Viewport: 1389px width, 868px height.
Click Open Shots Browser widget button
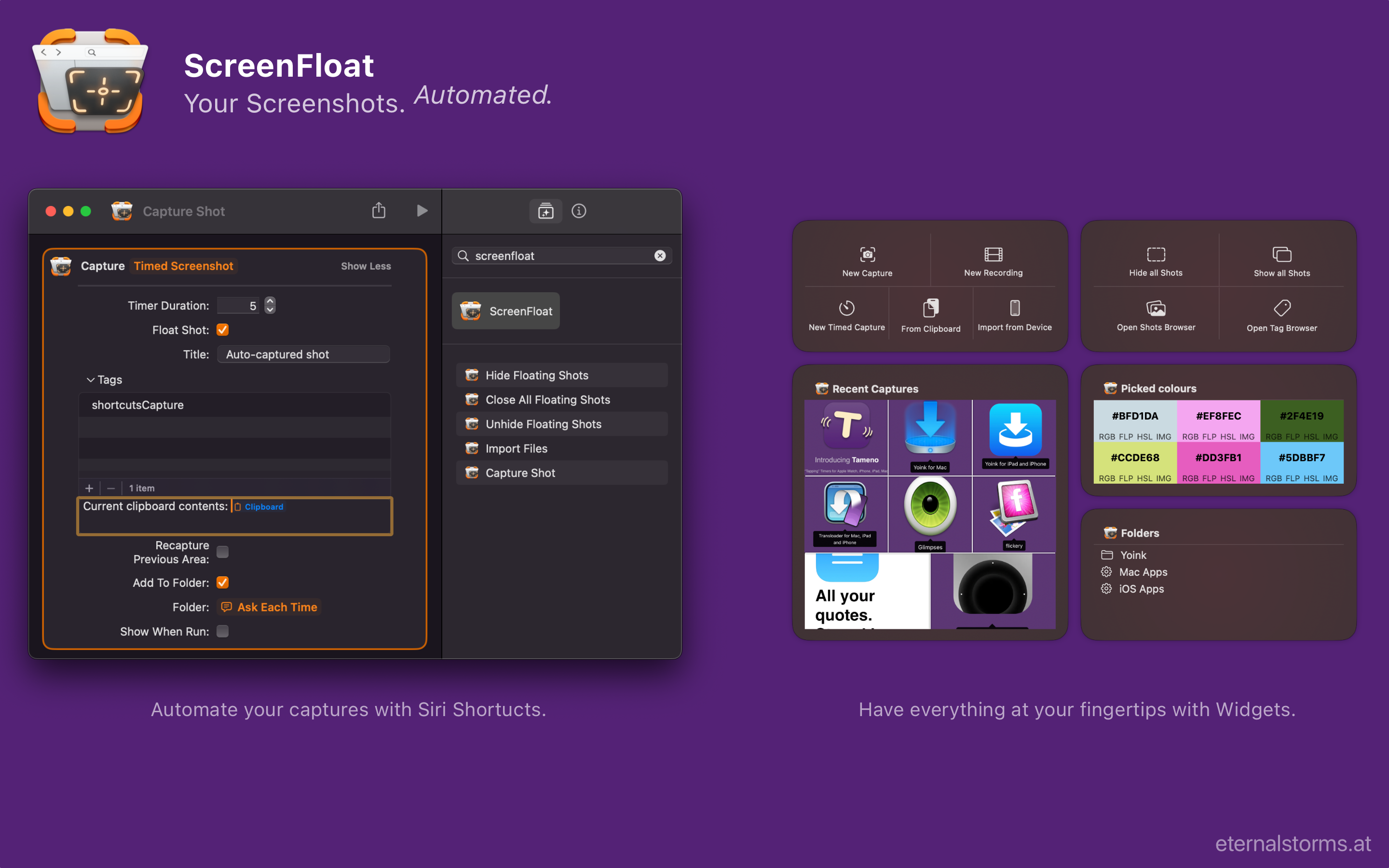[x=1156, y=316]
